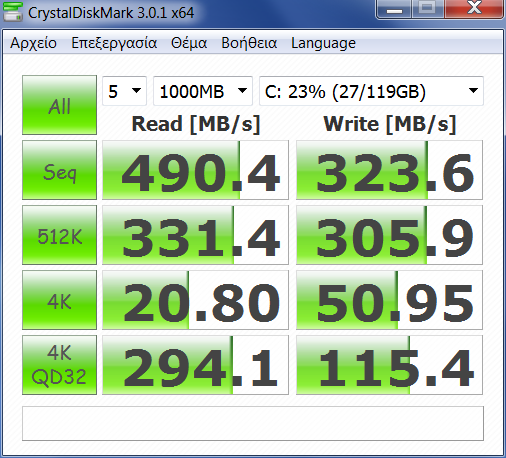
Task: Start the 512K benchmark test
Action: [x=59, y=235]
